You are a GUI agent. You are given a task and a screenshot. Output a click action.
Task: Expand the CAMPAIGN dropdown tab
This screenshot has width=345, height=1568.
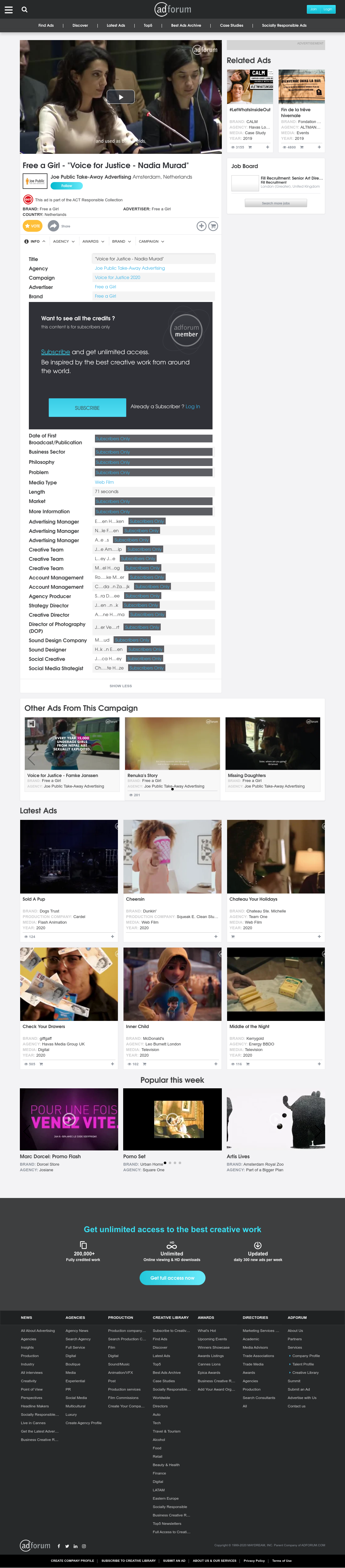click(151, 241)
